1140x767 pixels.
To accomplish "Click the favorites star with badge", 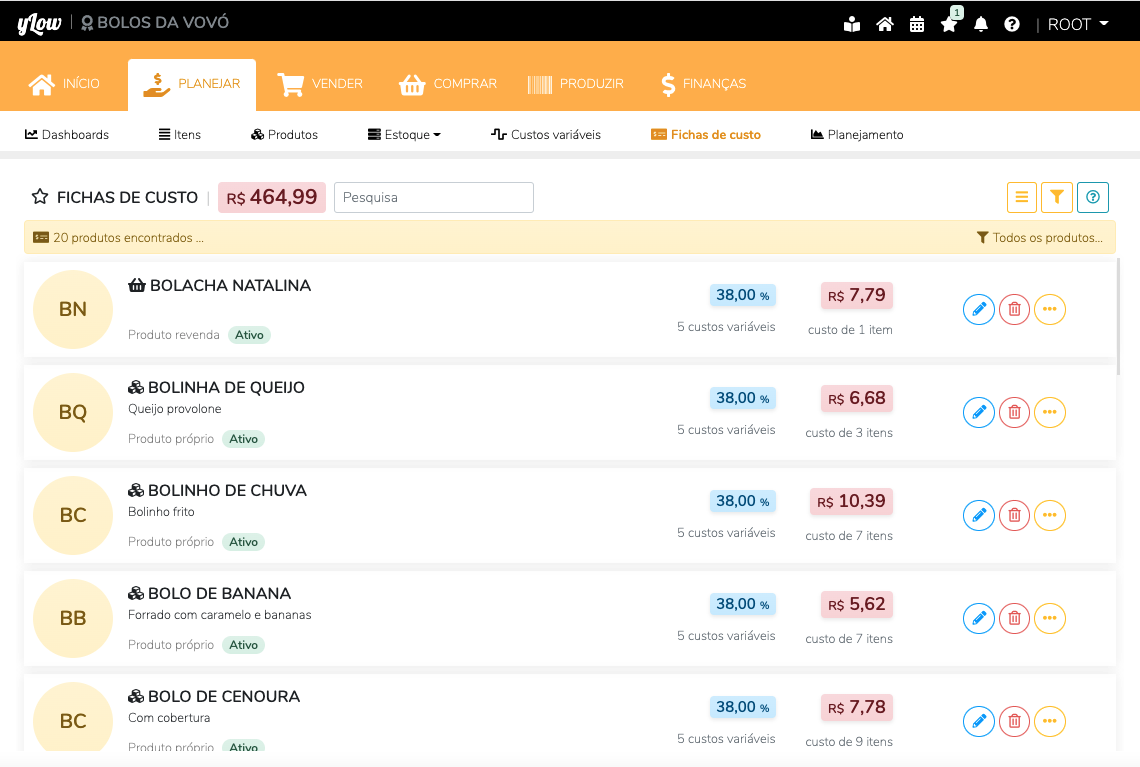I will [949, 25].
